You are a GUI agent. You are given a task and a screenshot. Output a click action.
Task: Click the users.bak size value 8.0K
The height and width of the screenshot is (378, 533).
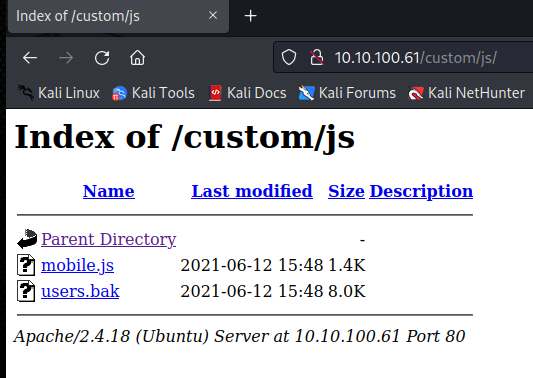(347, 291)
